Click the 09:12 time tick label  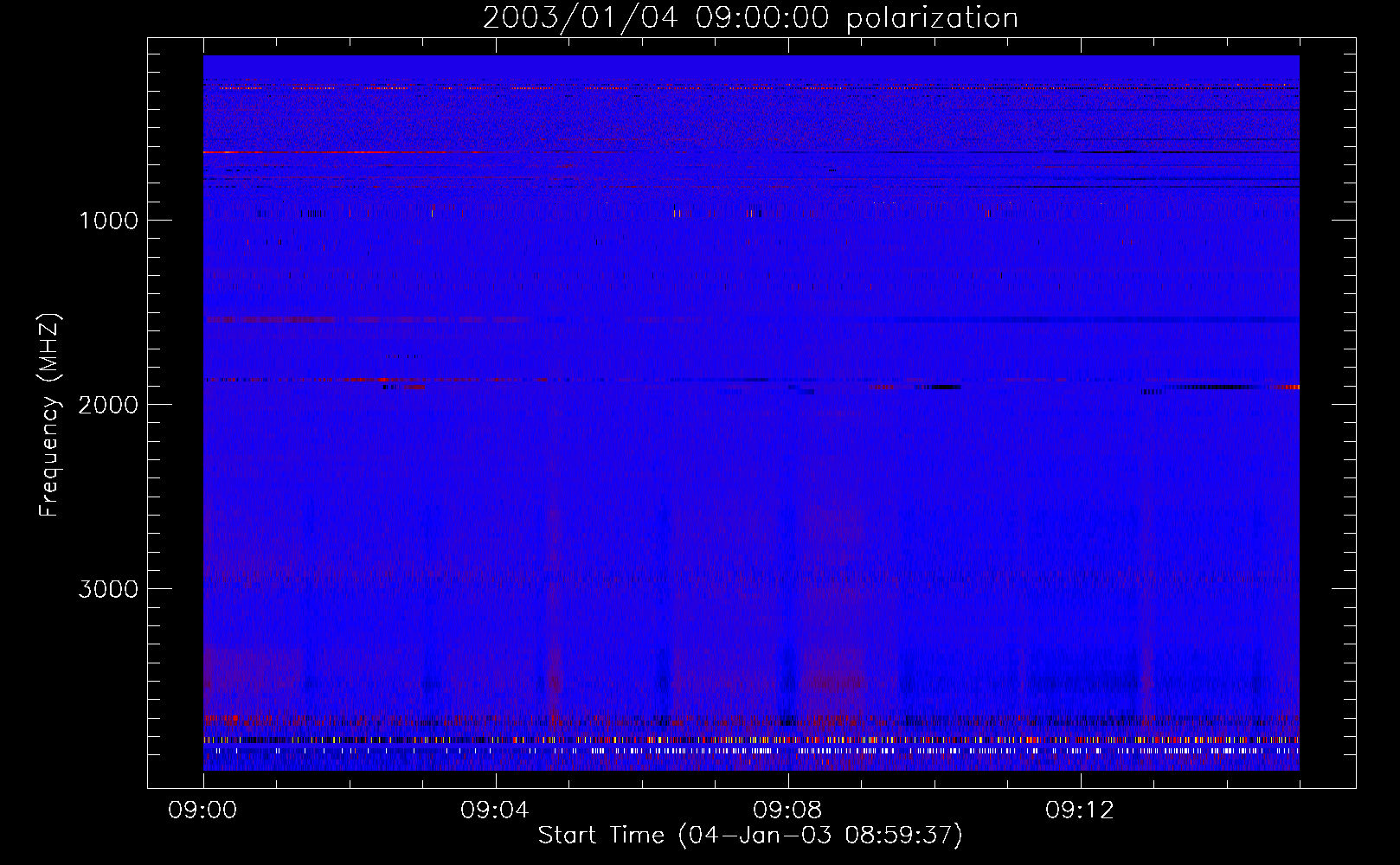coord(1080,811)
